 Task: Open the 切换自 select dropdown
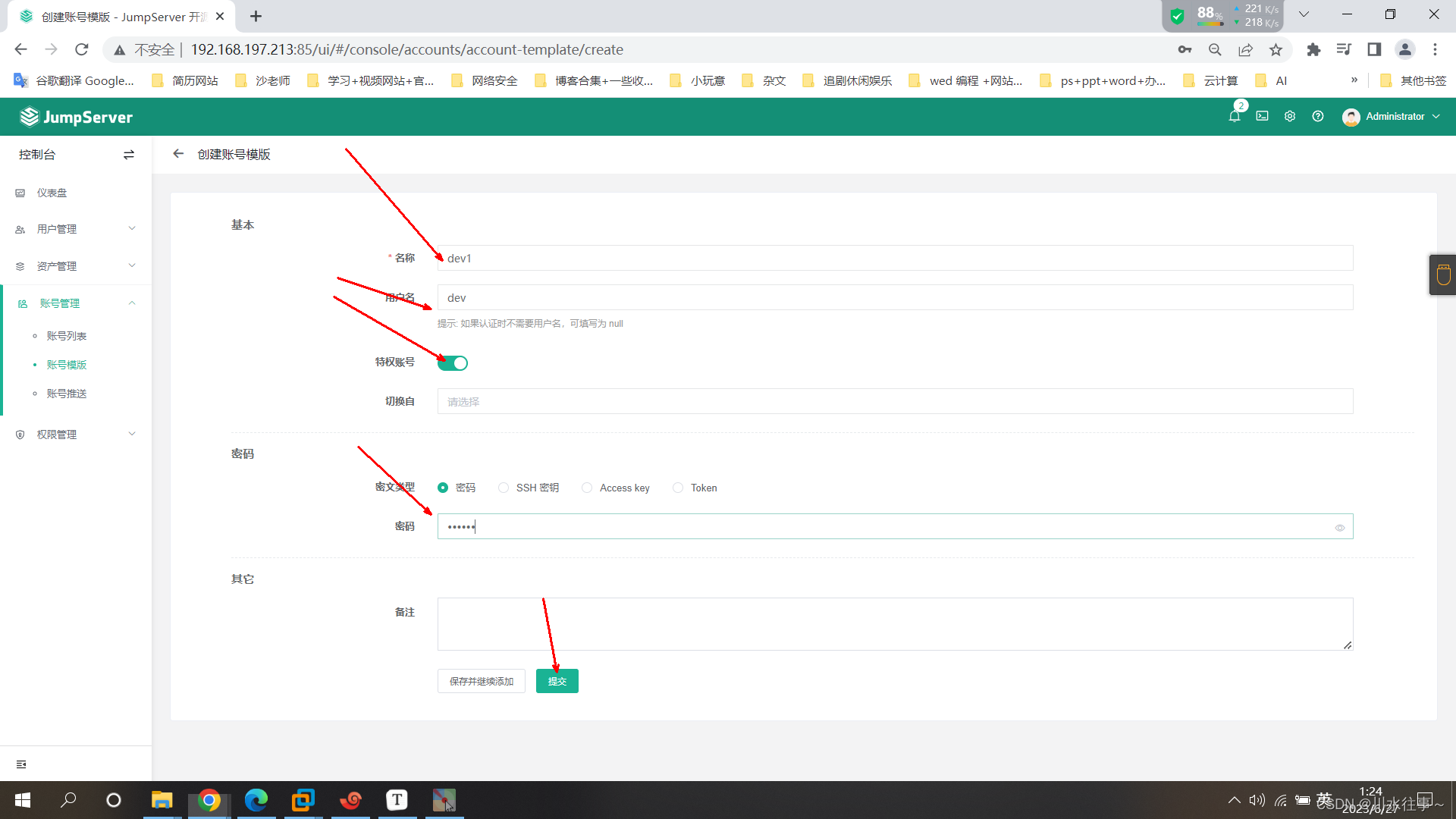(895, 402)
